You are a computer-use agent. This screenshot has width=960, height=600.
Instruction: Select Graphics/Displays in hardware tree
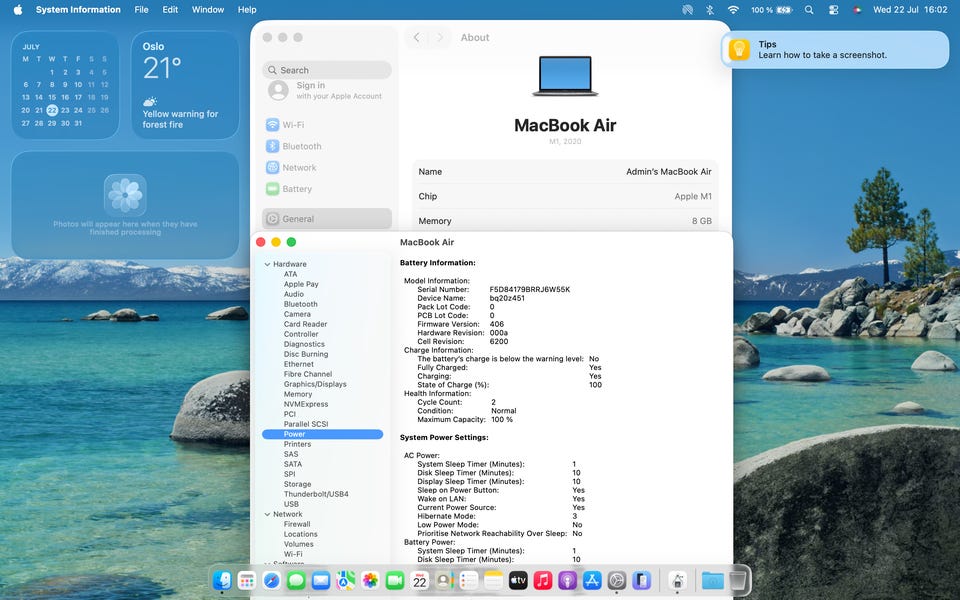(x=315, y=384)
